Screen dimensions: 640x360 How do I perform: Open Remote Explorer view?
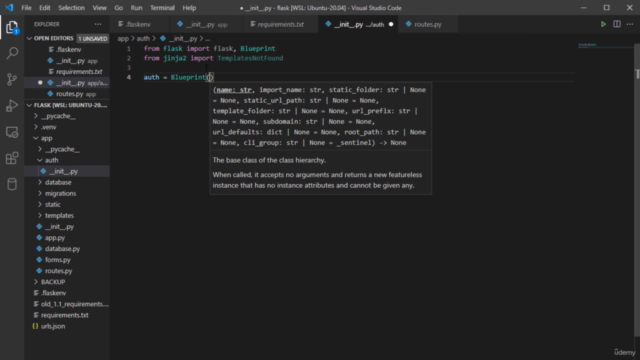(12, 132)
